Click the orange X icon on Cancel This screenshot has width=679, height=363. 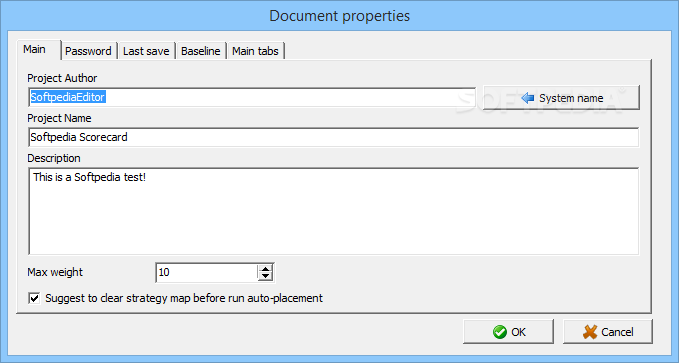590,332
